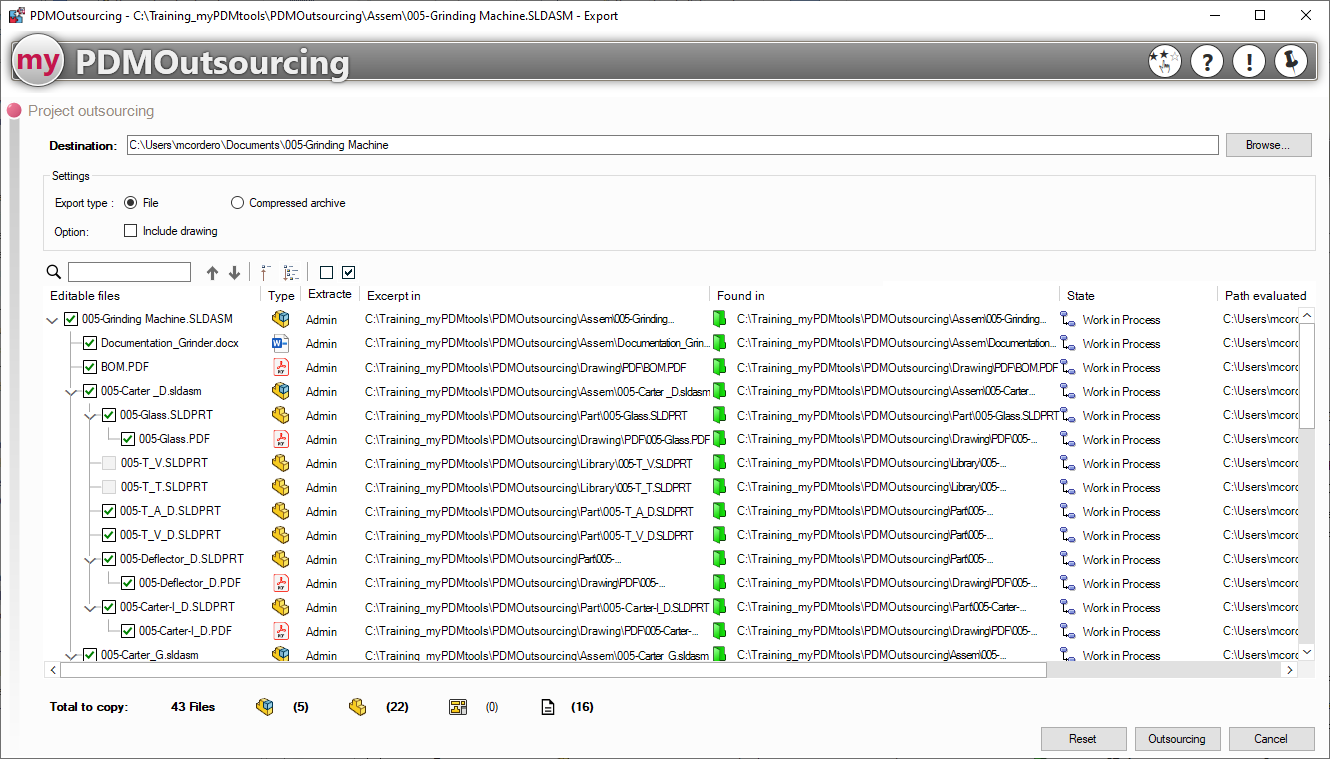This screenshot has width=1330, height=759.
Task: Open help with the question mark icon
Action: 1207,62
